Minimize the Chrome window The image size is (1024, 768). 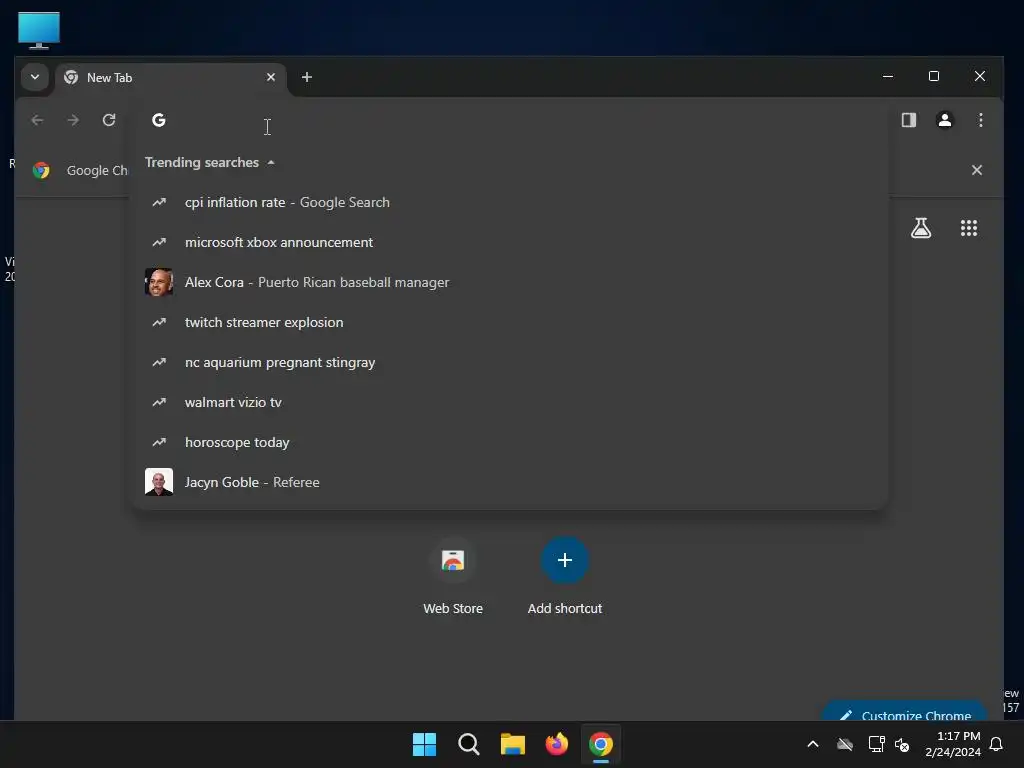(x=888, y=76)
